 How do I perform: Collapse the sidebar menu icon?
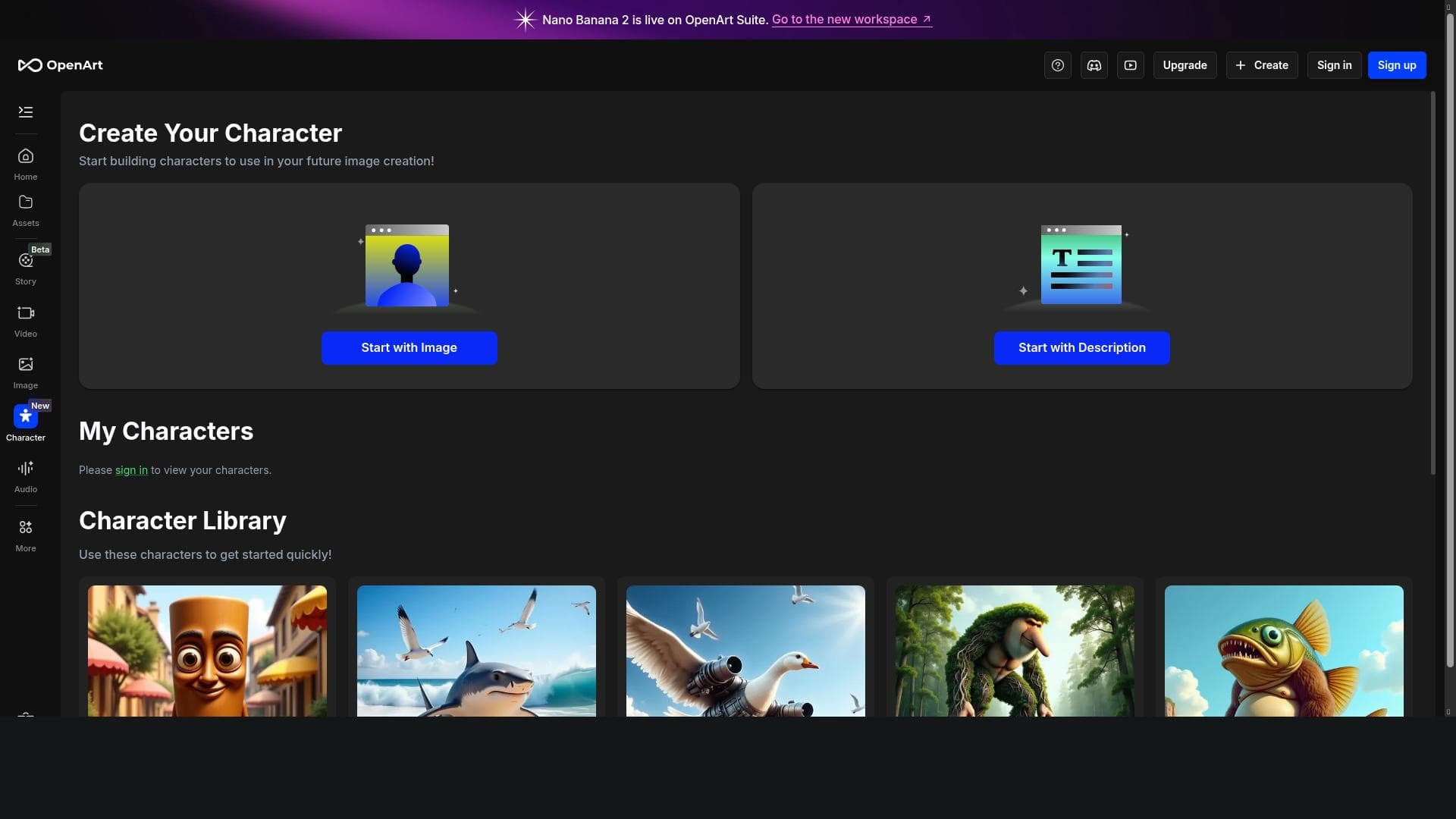pyautogui.click(x=26, y=112)
